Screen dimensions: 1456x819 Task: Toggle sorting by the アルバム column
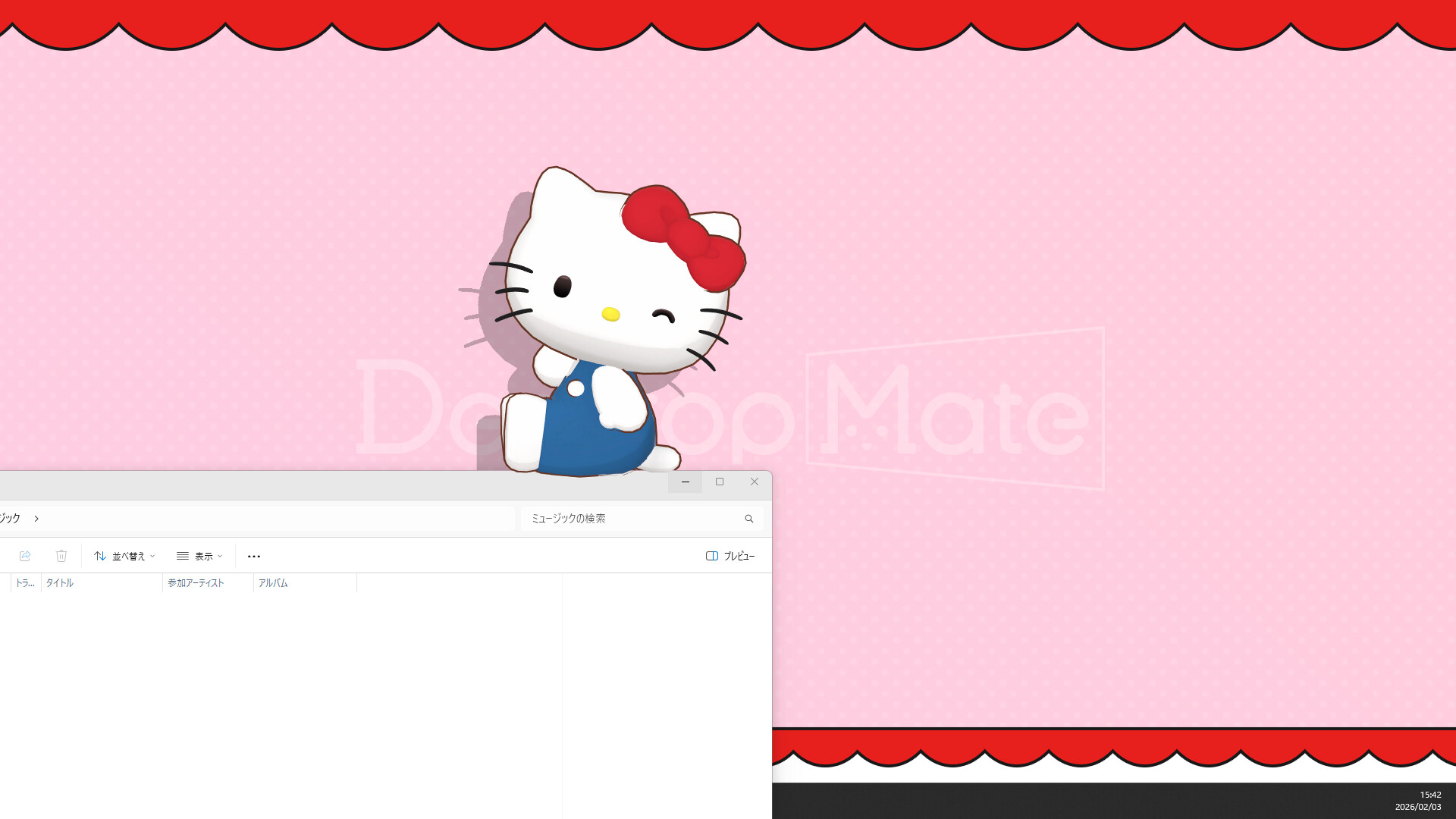click(273, 583)
